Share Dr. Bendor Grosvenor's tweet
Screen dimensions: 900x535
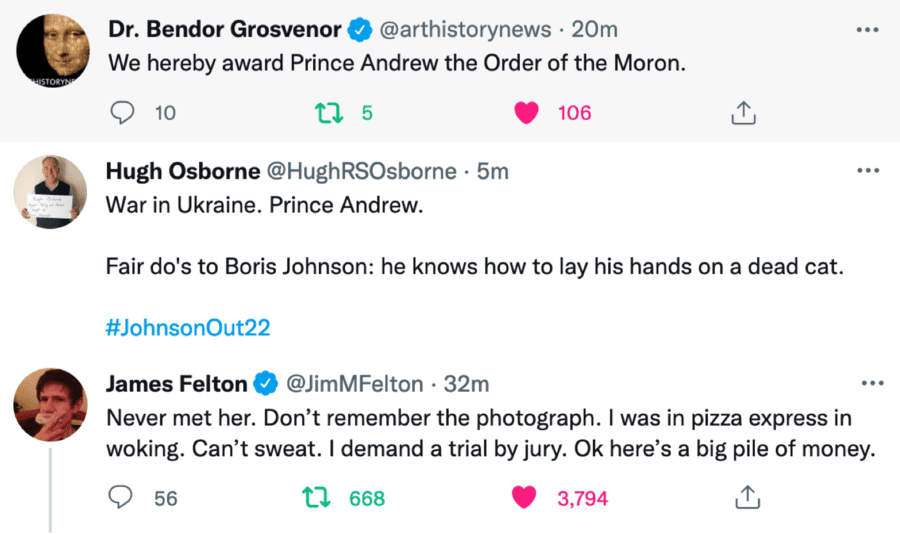742,113
